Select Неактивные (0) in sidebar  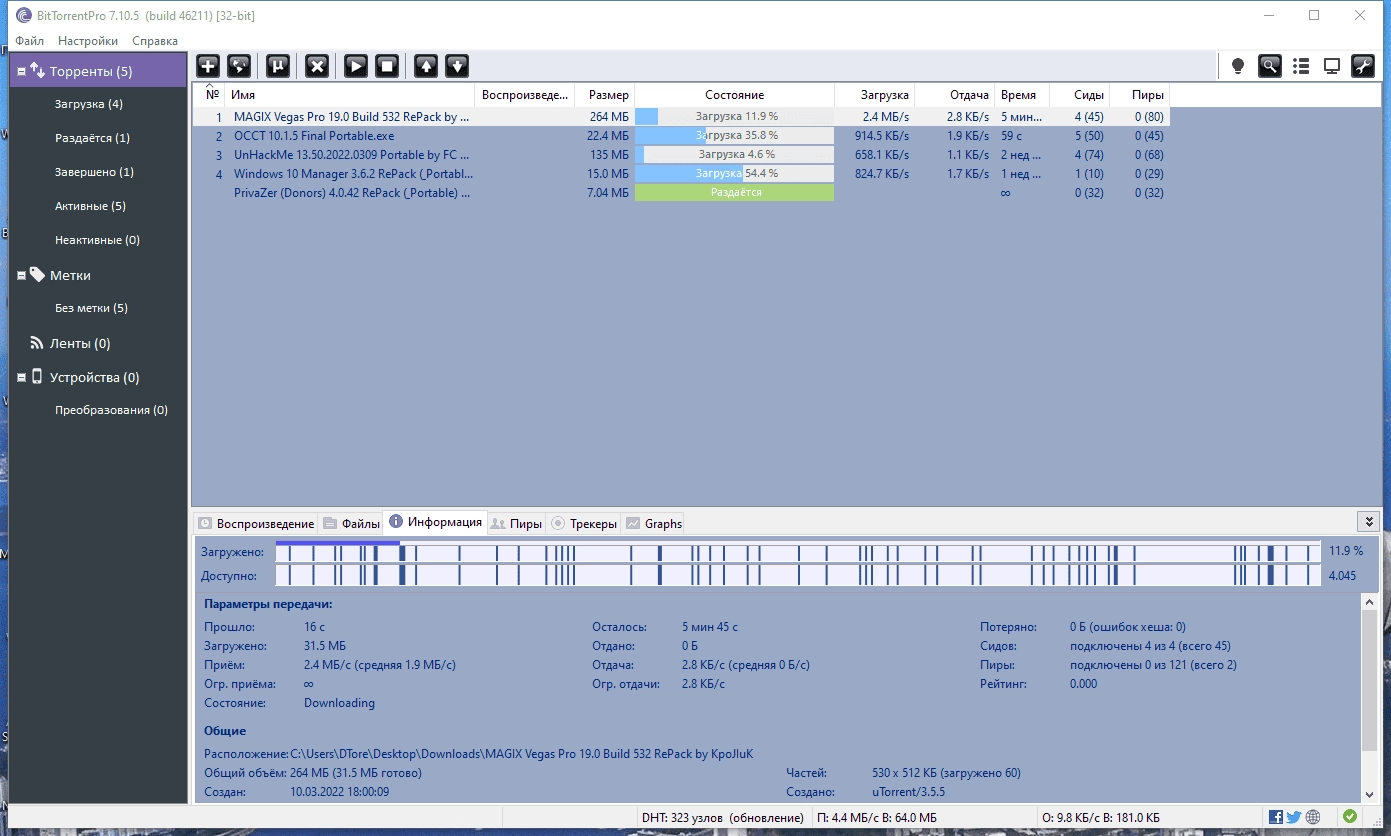(97, 240)
